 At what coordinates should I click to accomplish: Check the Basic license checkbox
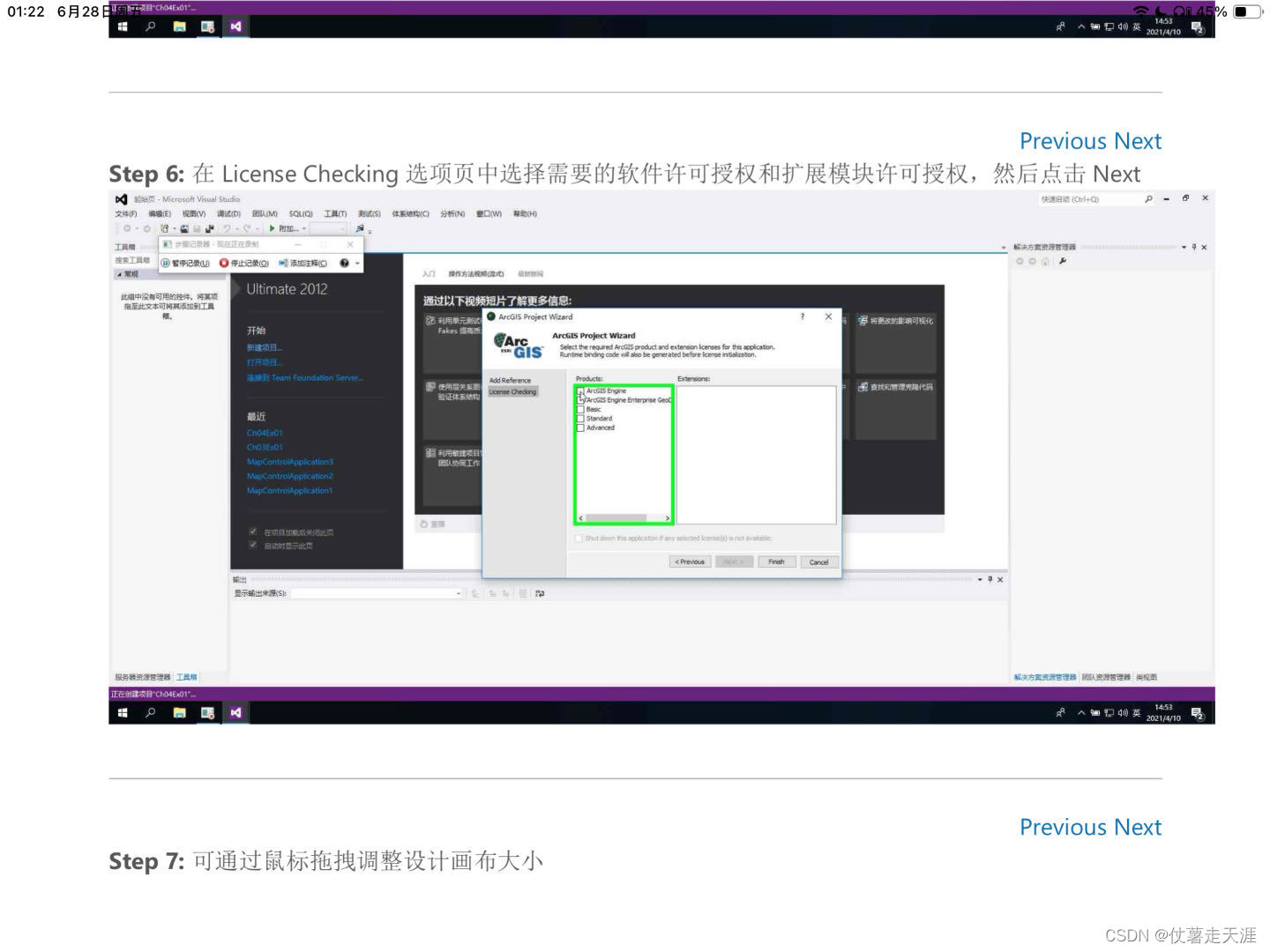pyautogui.click(x=580, y=410)
